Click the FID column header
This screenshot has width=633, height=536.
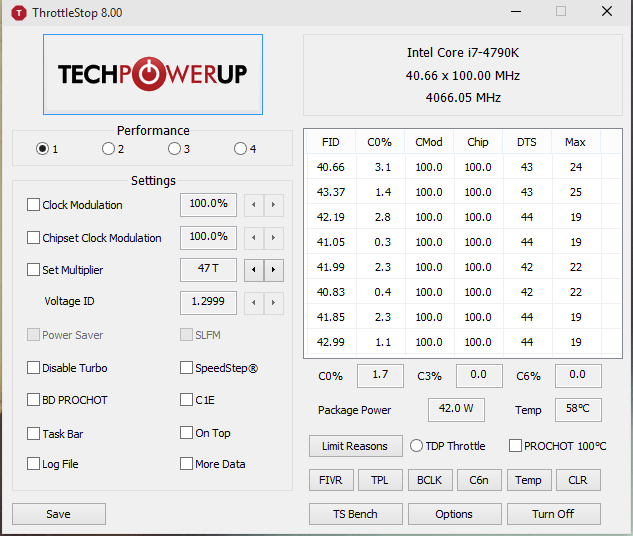click(331, 142)
